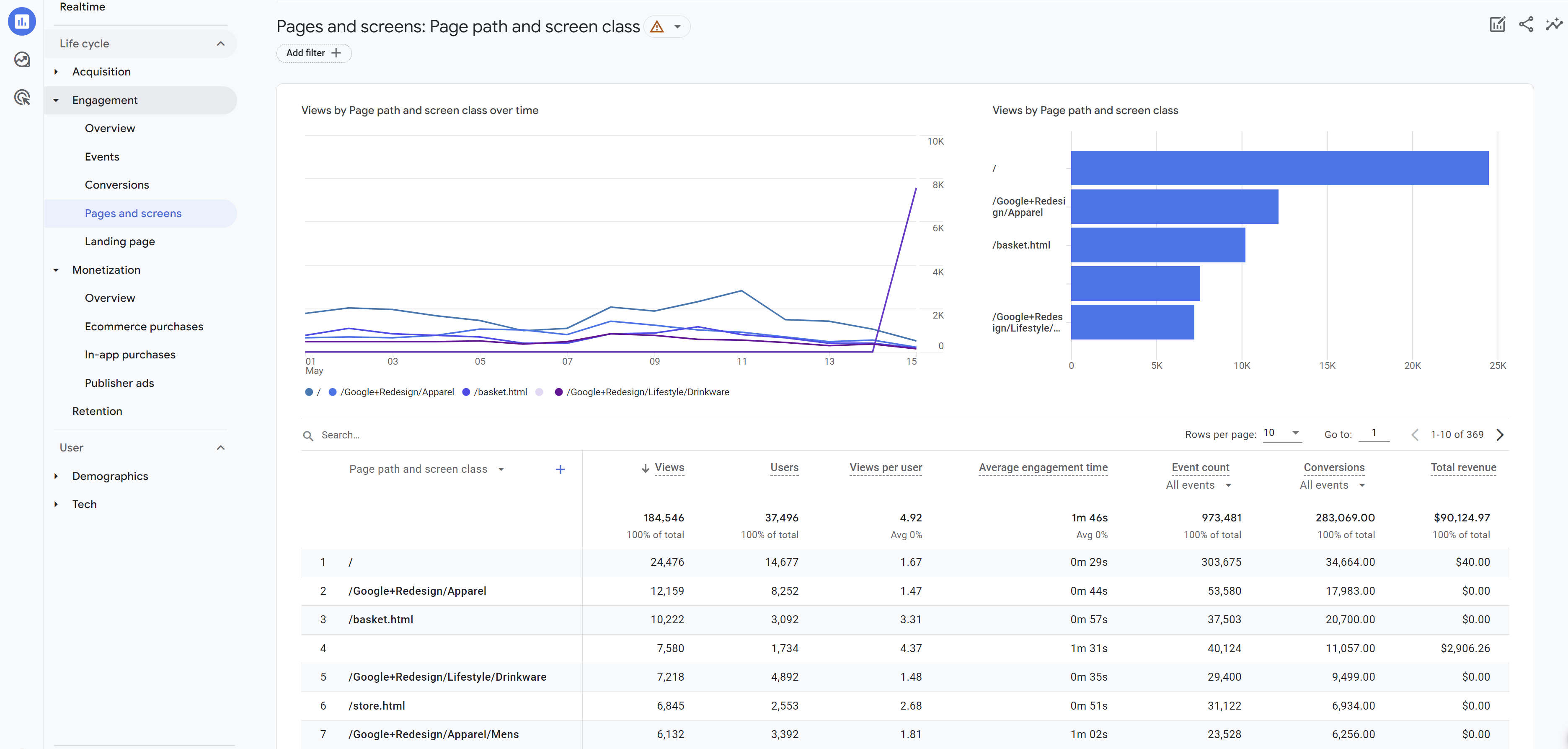The image size is (1568, 749).
Task: Share the report via the share icon
Action: coord(1526,24)
